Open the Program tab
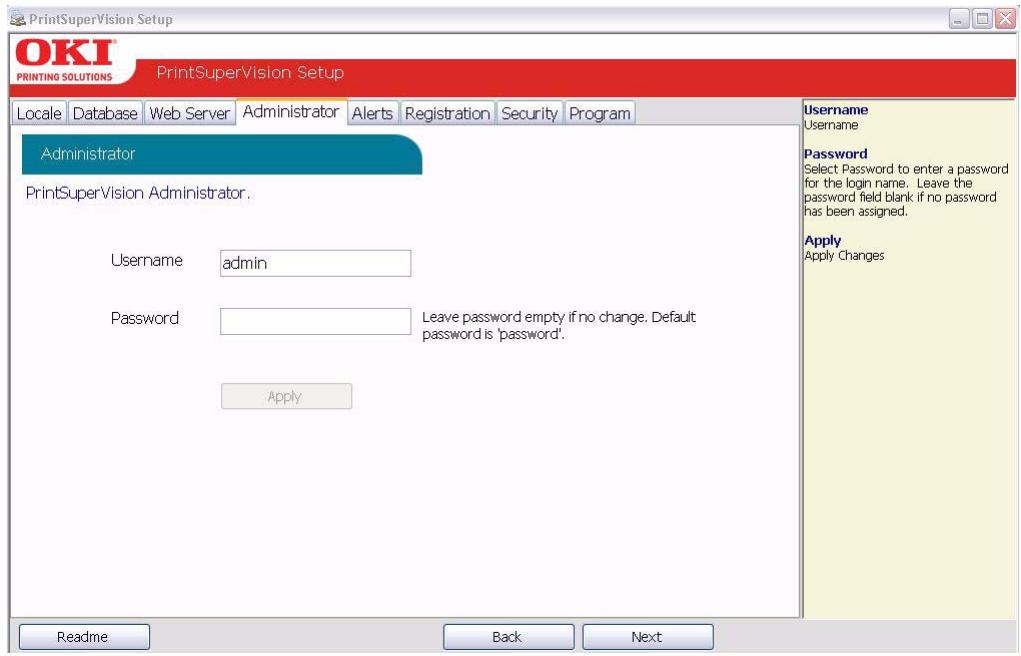1021x656 pixels. [600, 113]
